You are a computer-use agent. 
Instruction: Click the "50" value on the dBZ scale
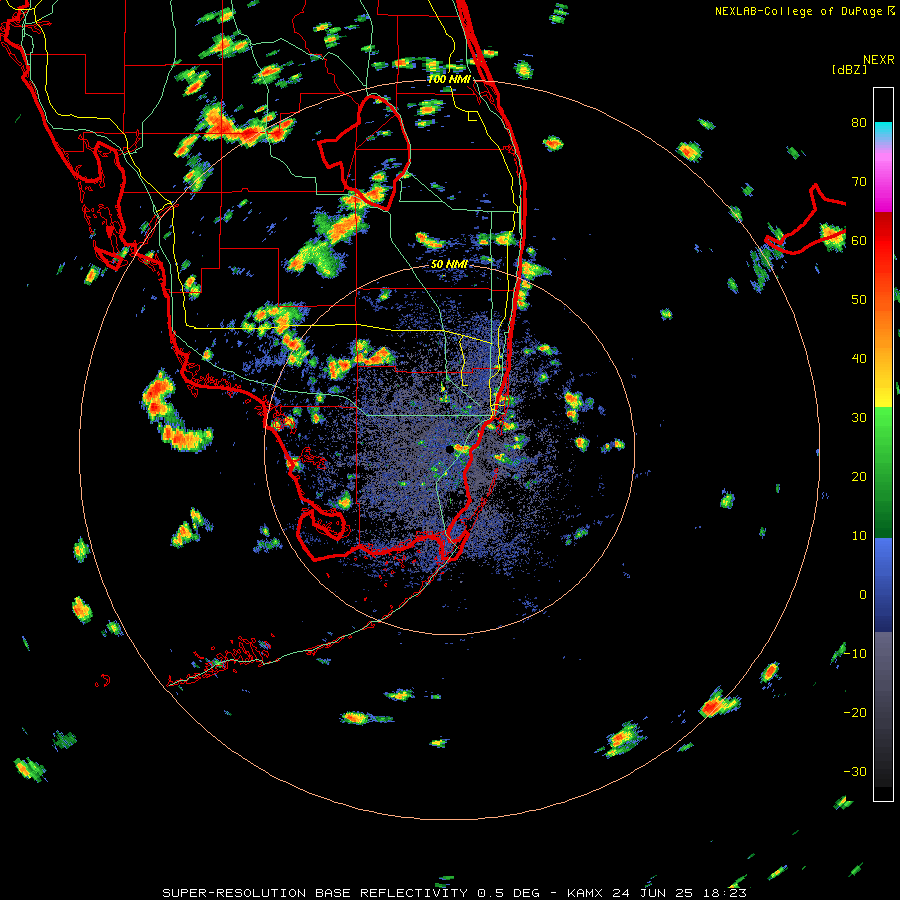pyautogui.click(x=859, y=300)
